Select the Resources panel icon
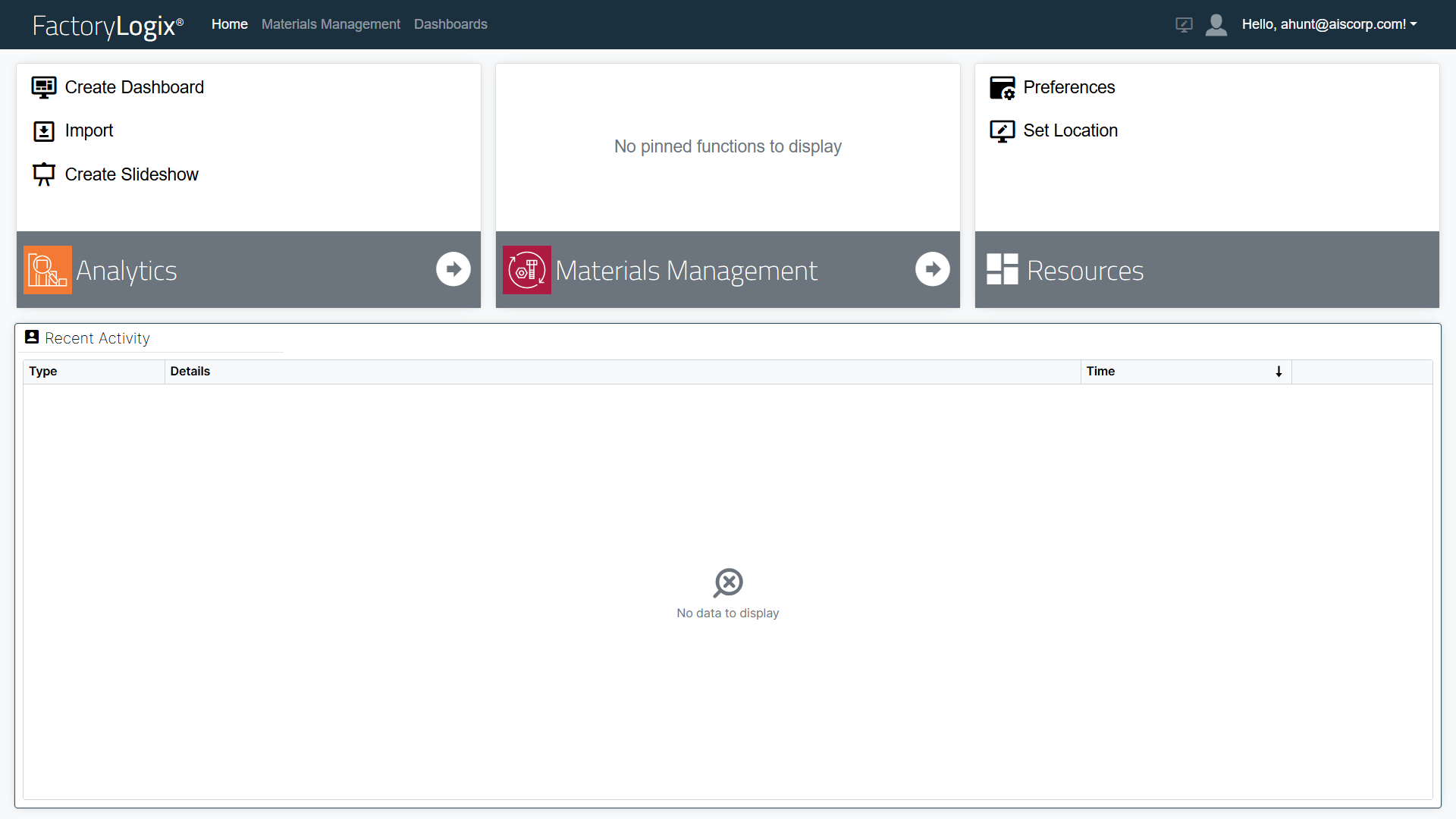The width and height of the screenshot is (1456, 819). coord(1003,269)
